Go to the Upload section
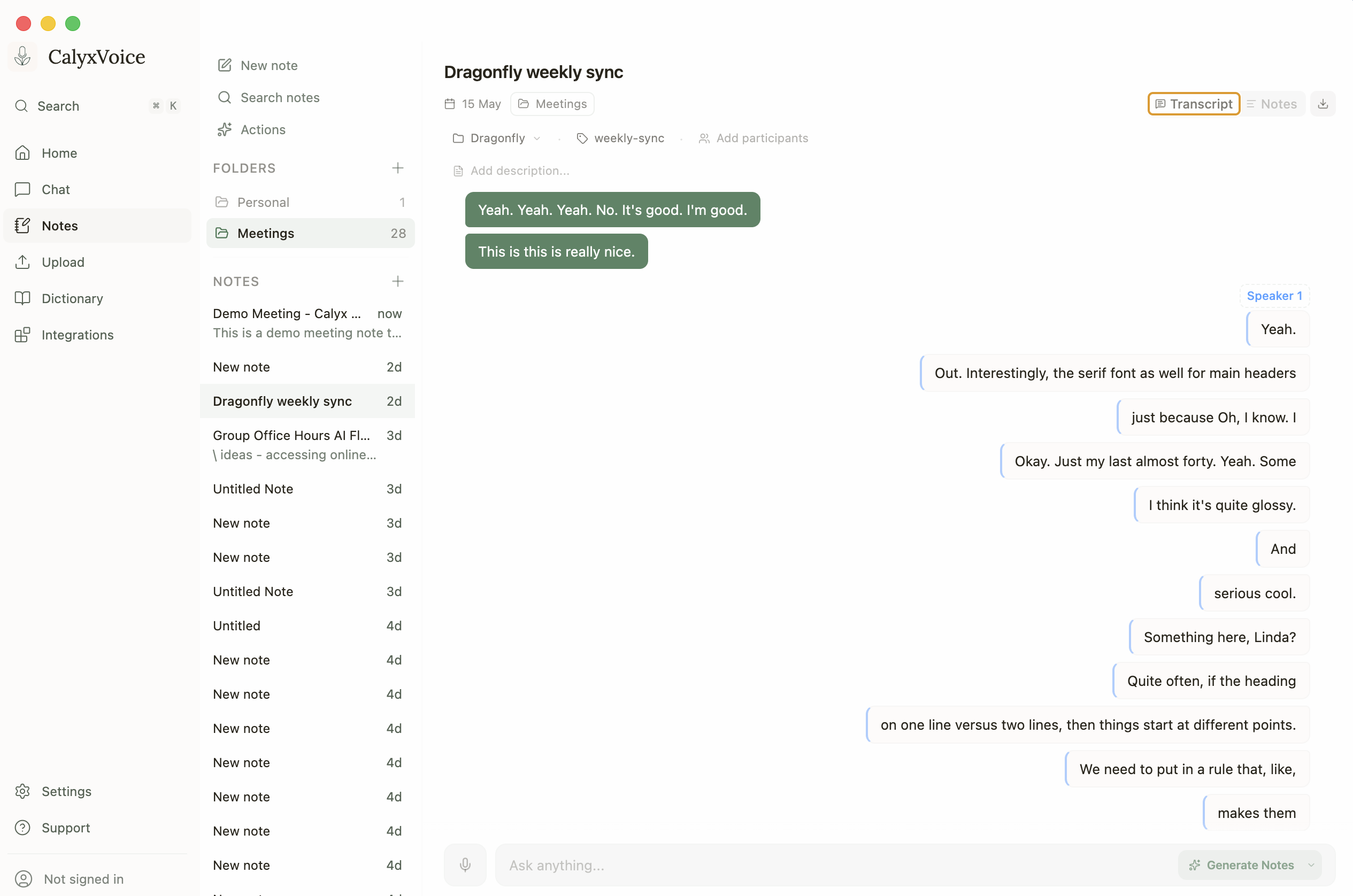 [x=97, y=262]
